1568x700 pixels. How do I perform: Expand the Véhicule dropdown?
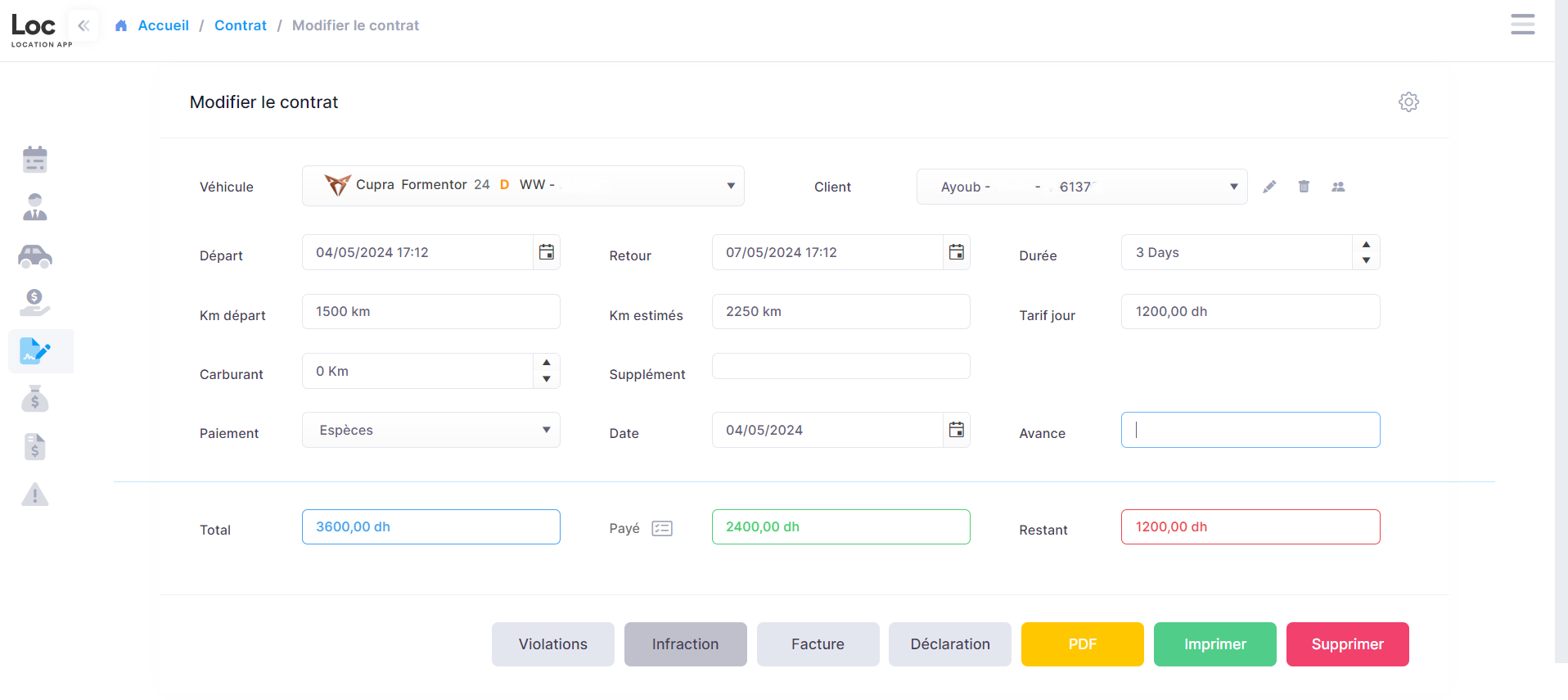[x=731, y=186]
